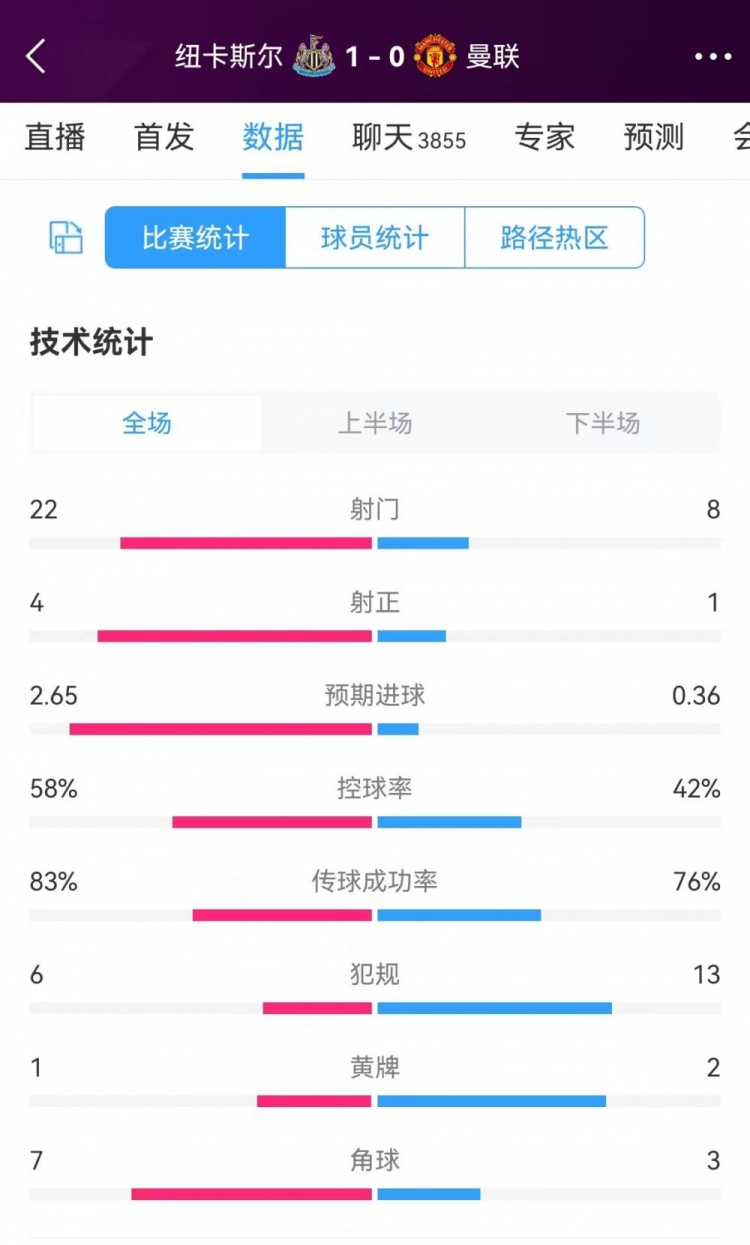Screen dimensions: 750x1245
Task: Open the three-dot more options menu
Action: pos(713,57)
